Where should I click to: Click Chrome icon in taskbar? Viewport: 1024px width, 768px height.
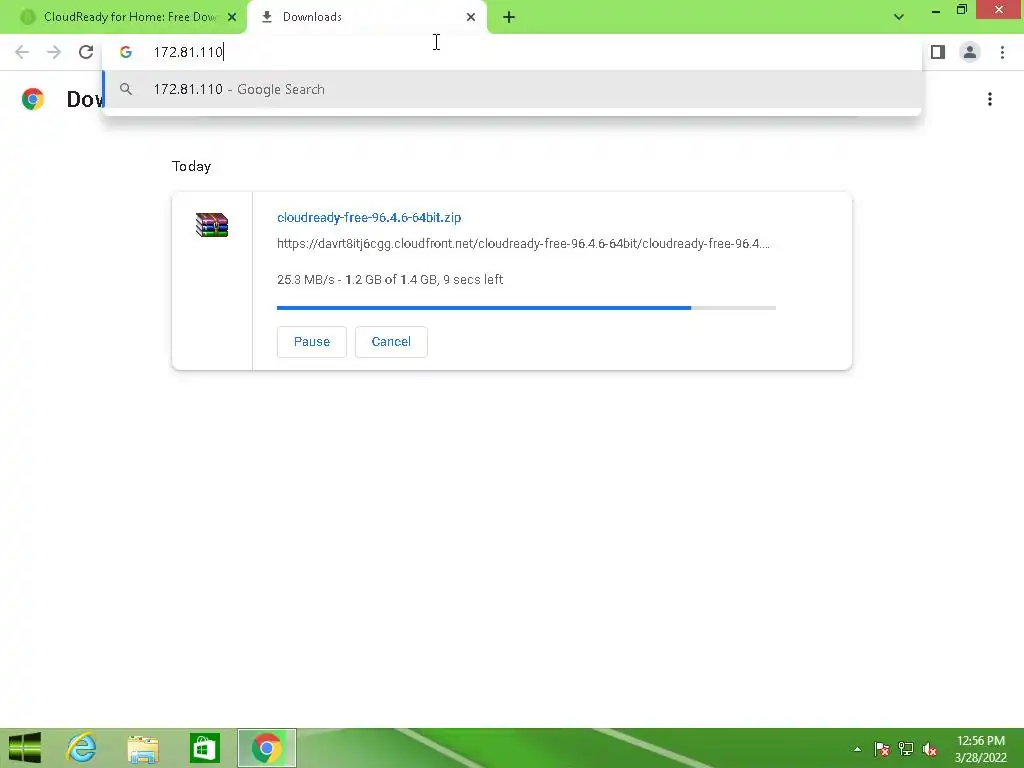(x=266, y=748)
